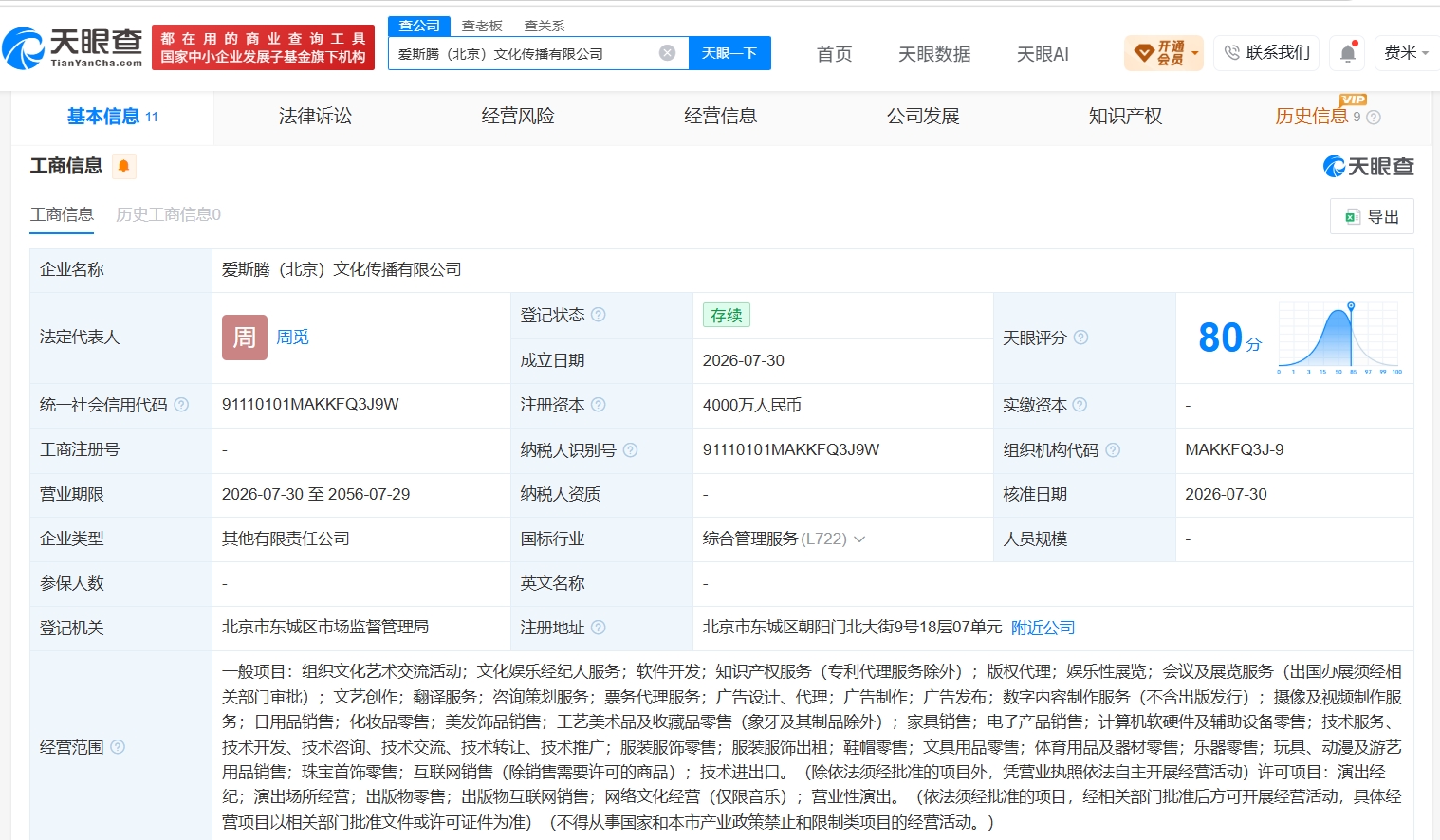The height and width of the screenshot is (840, 1440).
Task: Switch to 查老板 search tab
Action: click(x=482, y=26)
